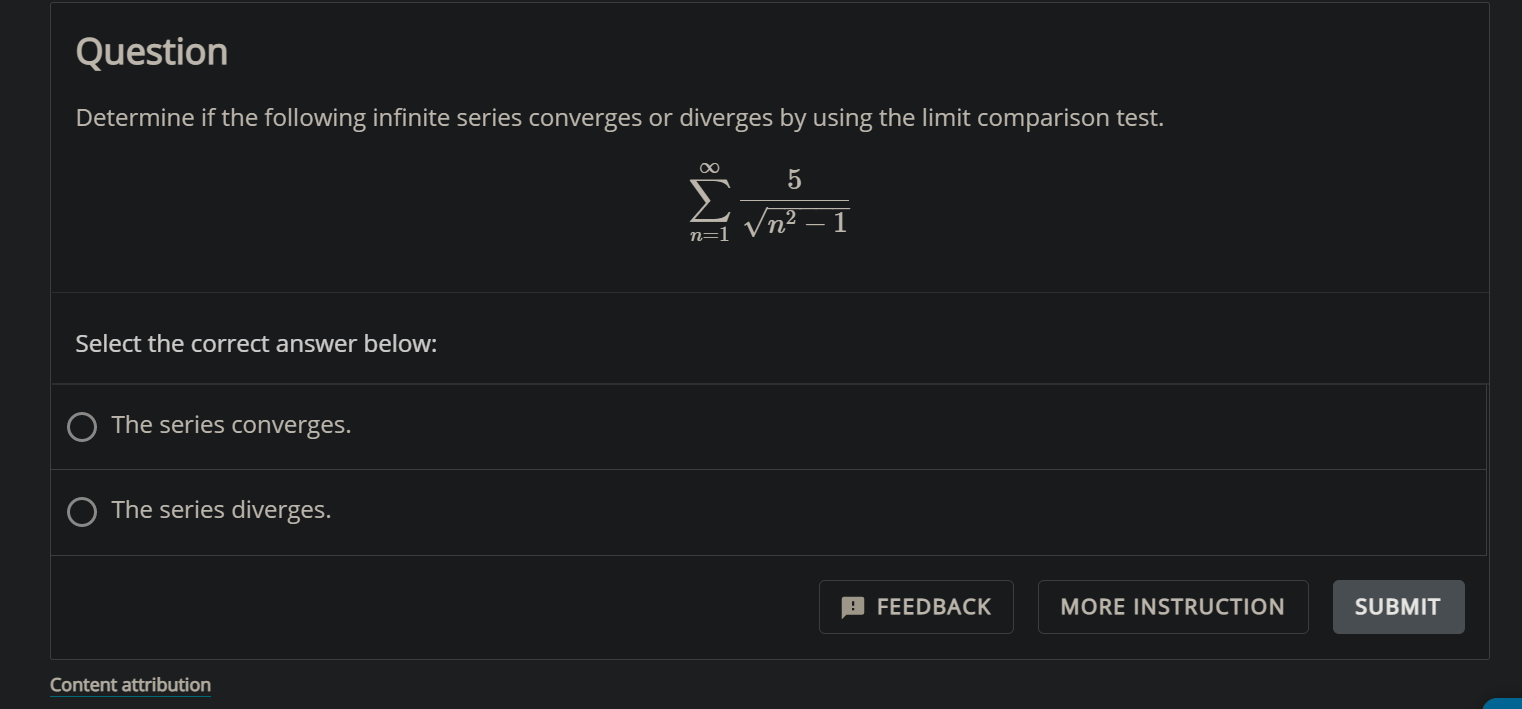Click the Select the correct answer below prompt
This screenshot has width=1522, height=709.
(256, 343)
